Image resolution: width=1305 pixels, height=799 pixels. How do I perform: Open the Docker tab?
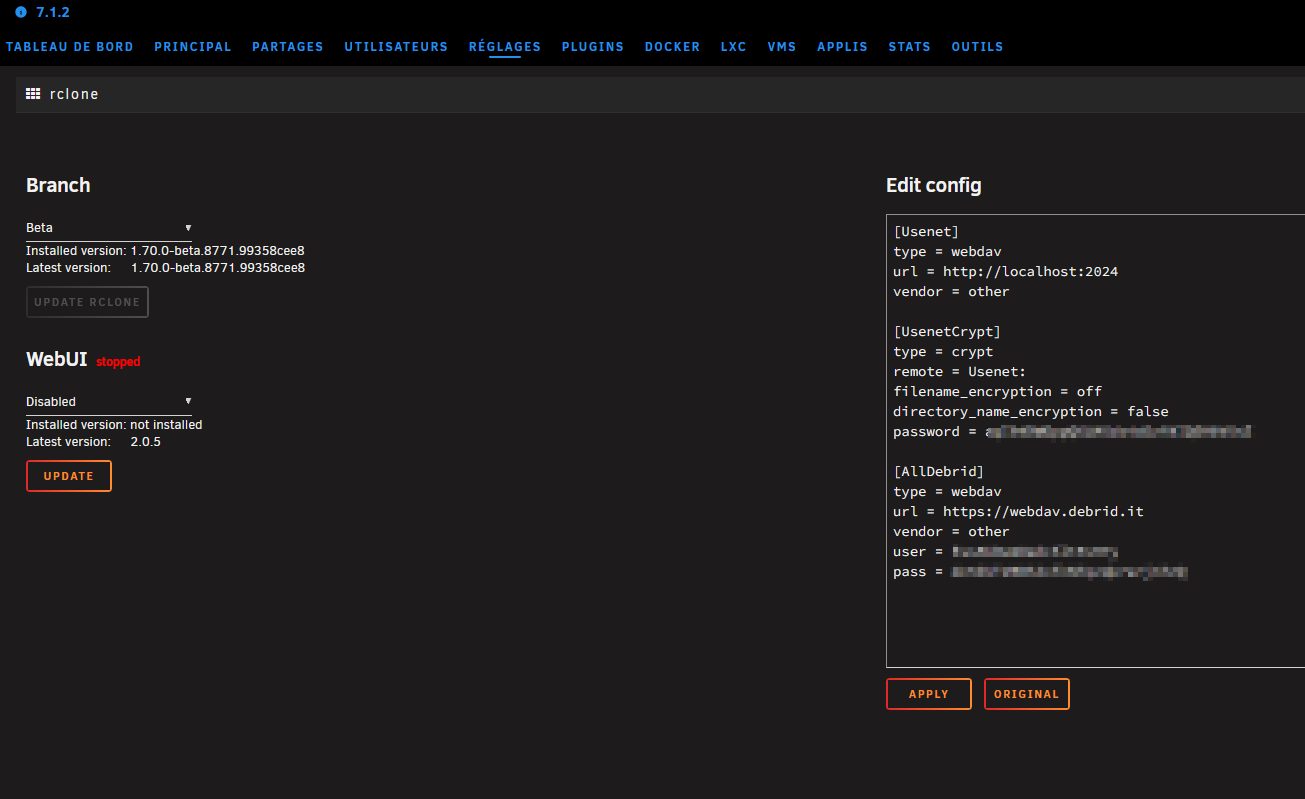[x=672, y=47]
